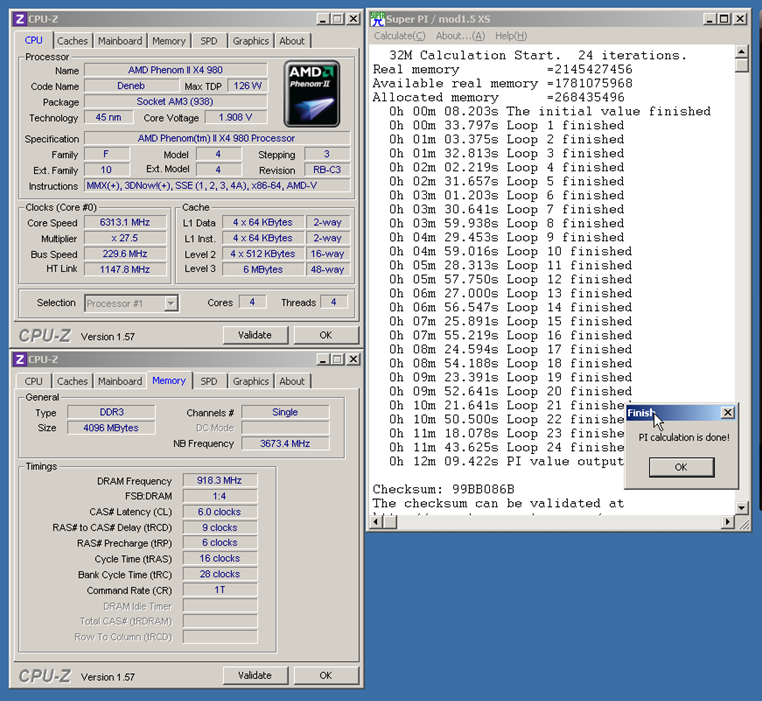762x701 pixels.
Task: Maximize the Super PI window
Action: click(724, 19)
